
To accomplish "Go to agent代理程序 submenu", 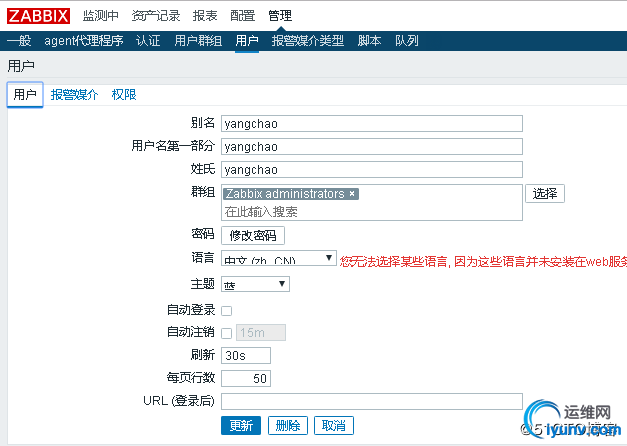I will click(x=84, y=41).
